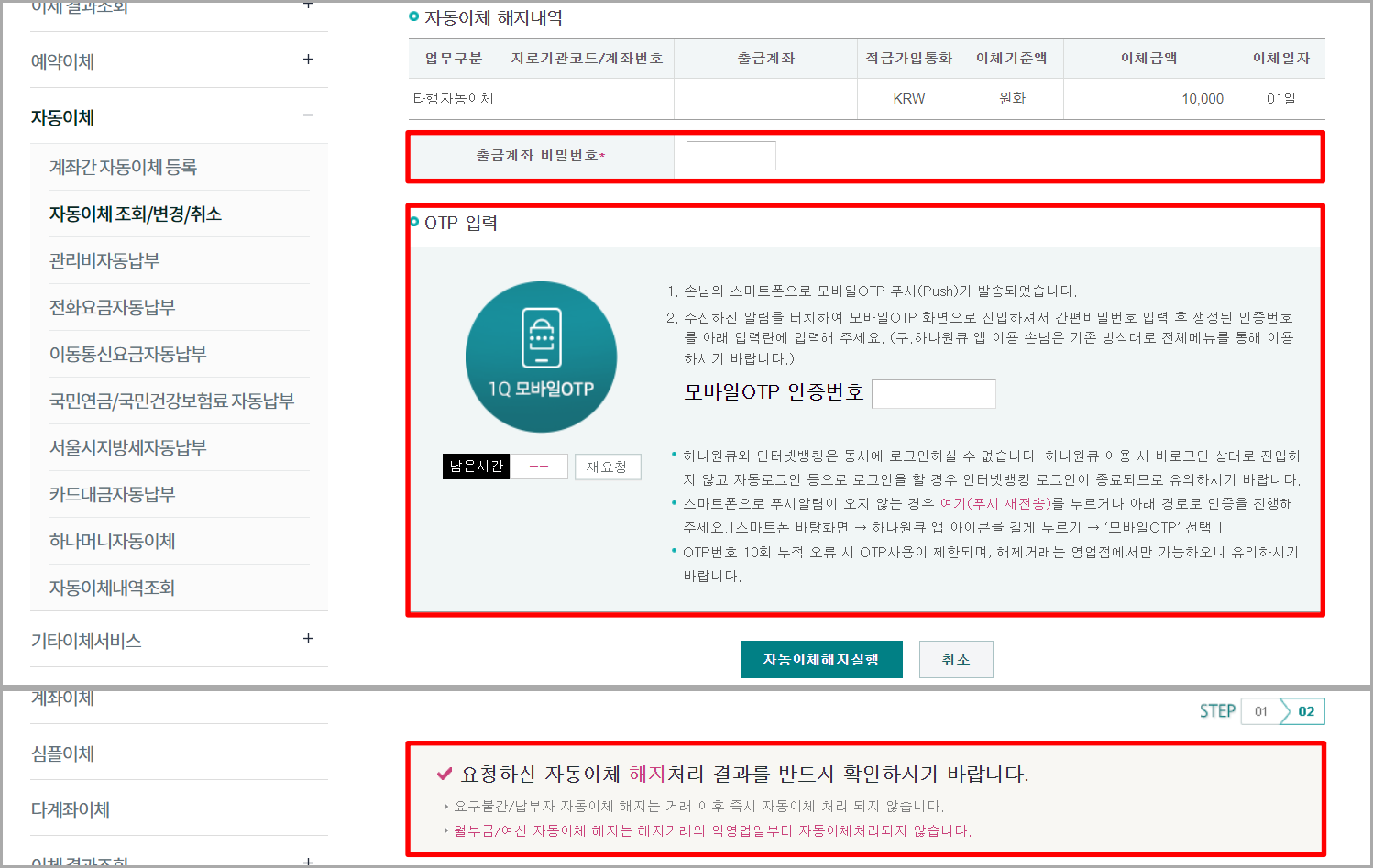Click the 남은시간 timer label
This screenshot has height=868, width=1373.
coord(477,467)
